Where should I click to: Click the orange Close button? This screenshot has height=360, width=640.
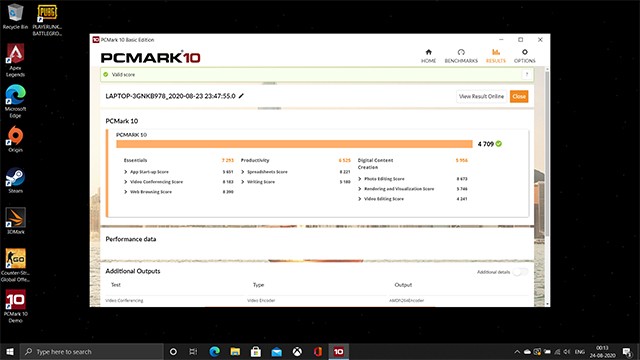click(519, 96)
